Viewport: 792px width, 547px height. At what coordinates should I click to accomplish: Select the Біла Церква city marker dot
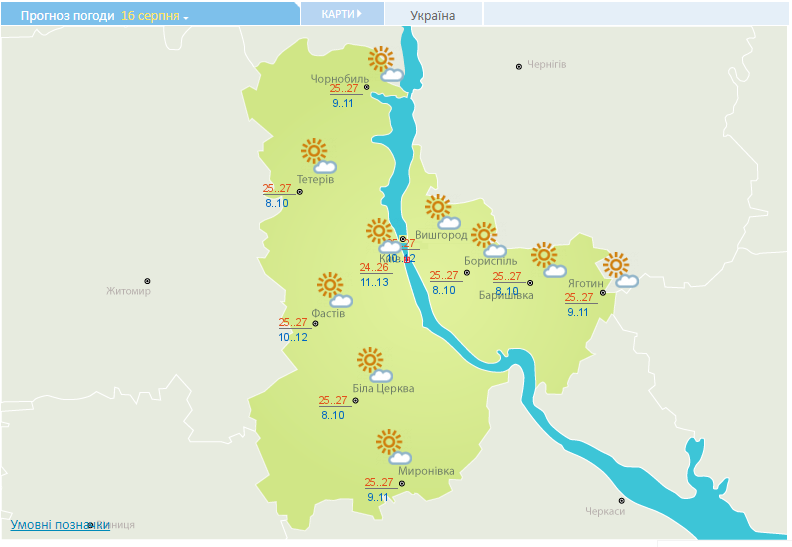356,401
